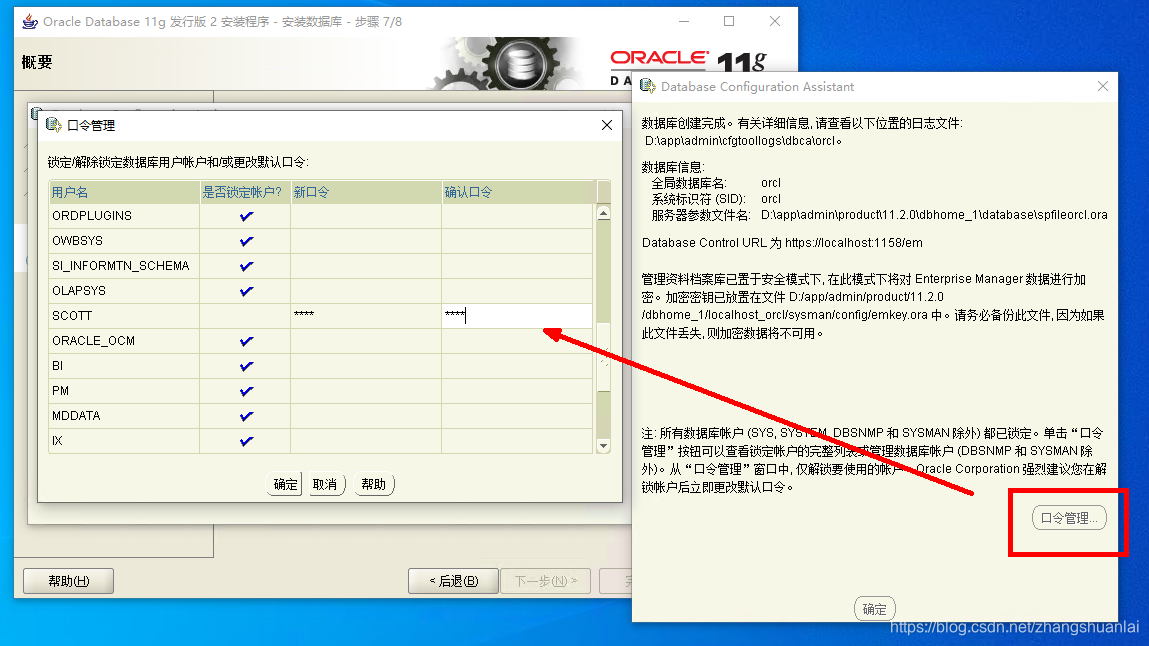Click the 取消 button in 口令管理 dialog

tap(325, 484)
